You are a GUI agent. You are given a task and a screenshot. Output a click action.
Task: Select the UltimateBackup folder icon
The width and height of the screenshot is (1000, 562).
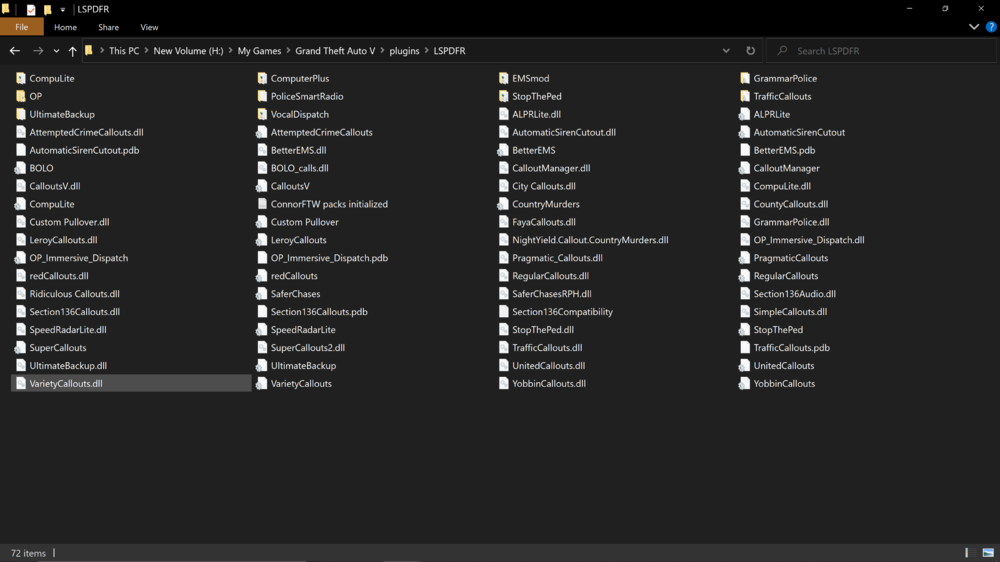click(20, 114)
